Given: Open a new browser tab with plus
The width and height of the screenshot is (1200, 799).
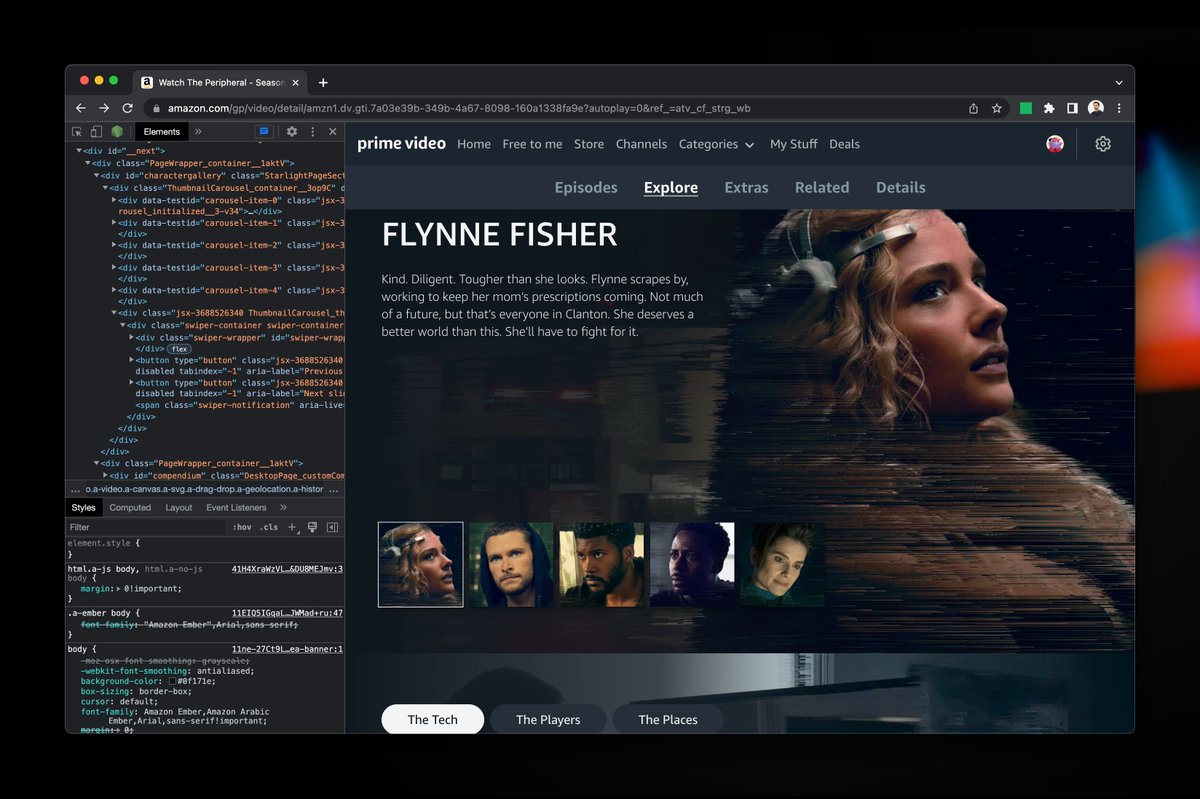Looking at the screenshot, I should pyautogui.click(x=323, y=83).
